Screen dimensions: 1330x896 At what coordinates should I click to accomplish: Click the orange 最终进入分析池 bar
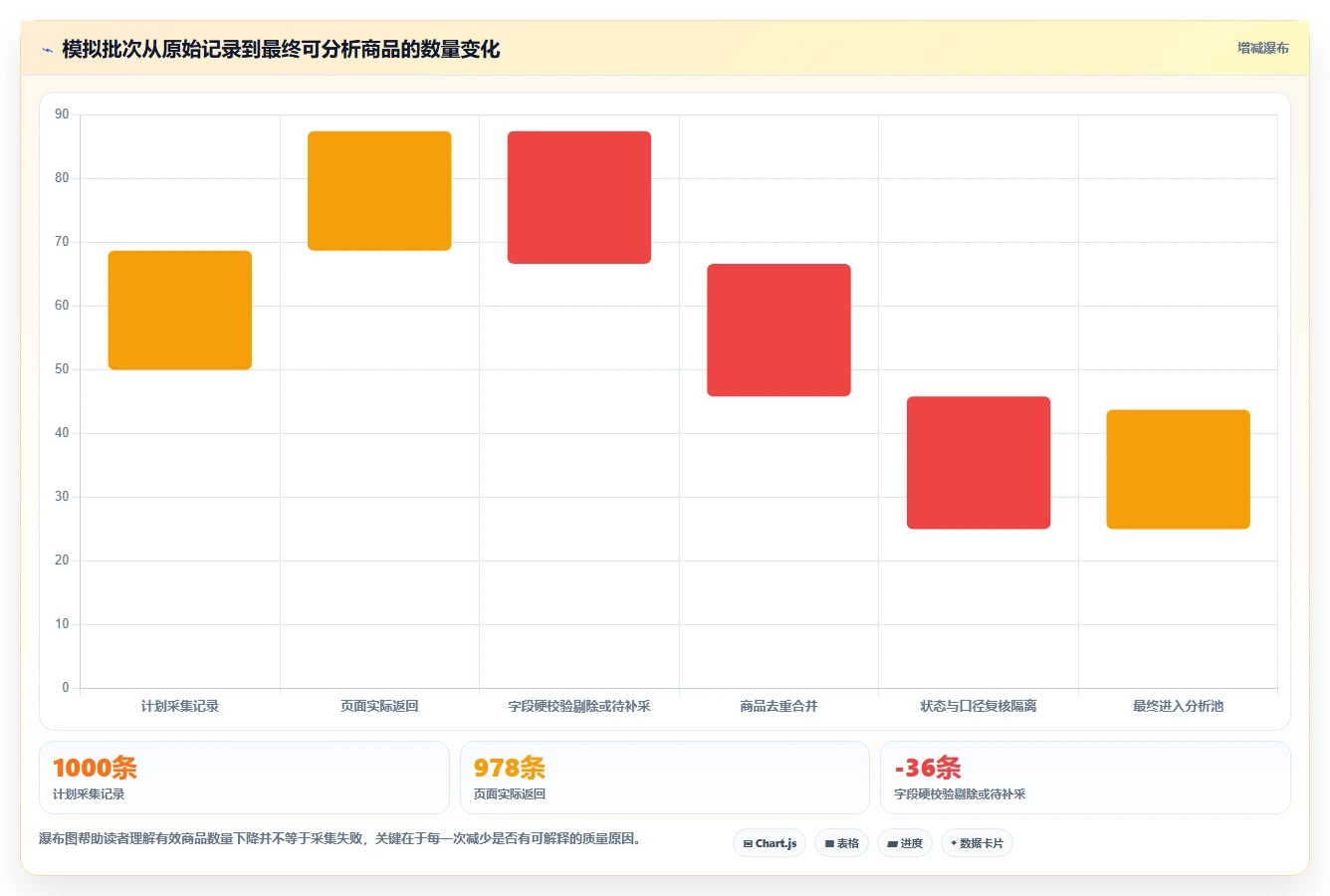click(1178, 469)
